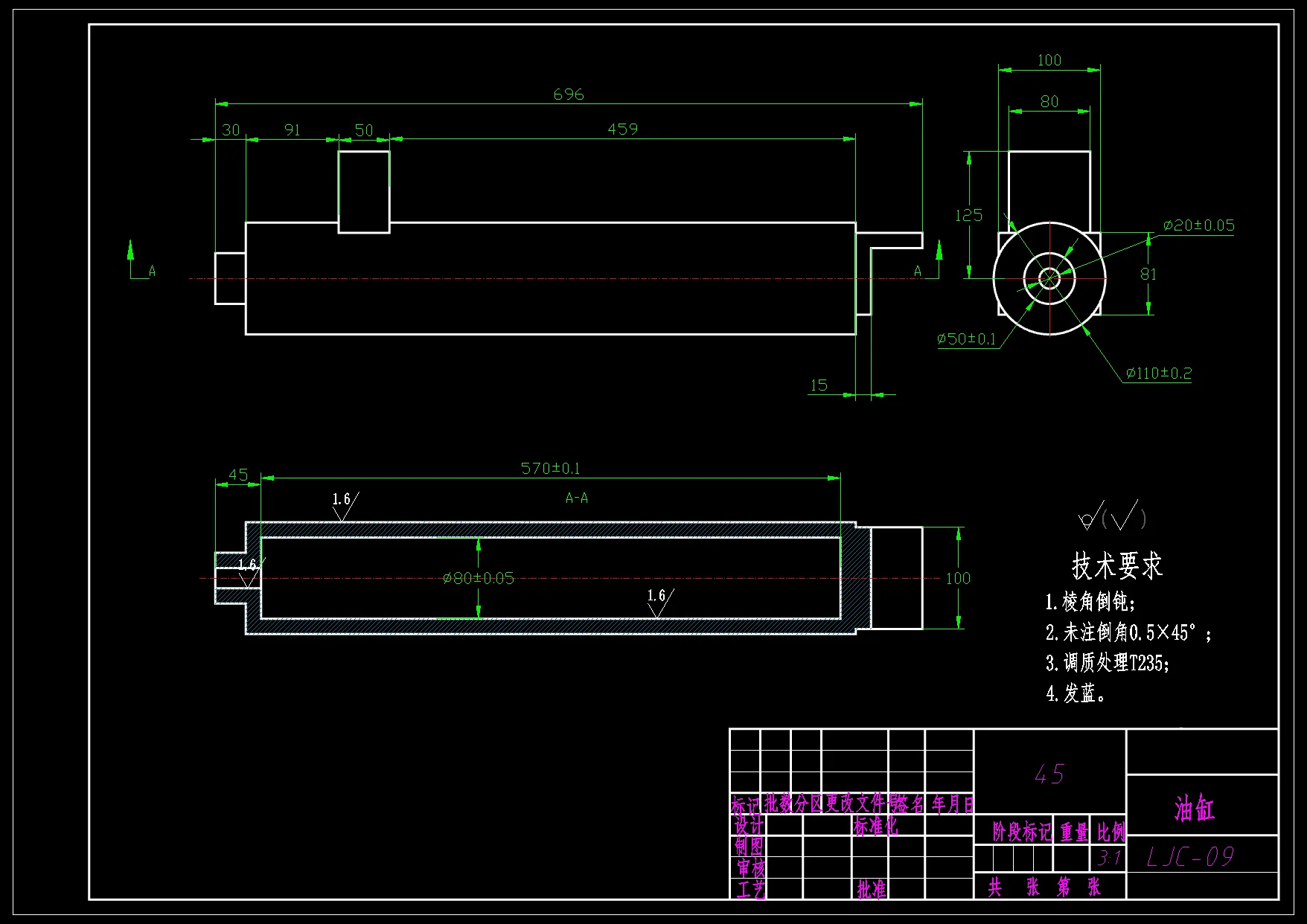Select the 3:1 scale value
Viewport: 1307px width, 924px height.
pos(1109,859)
